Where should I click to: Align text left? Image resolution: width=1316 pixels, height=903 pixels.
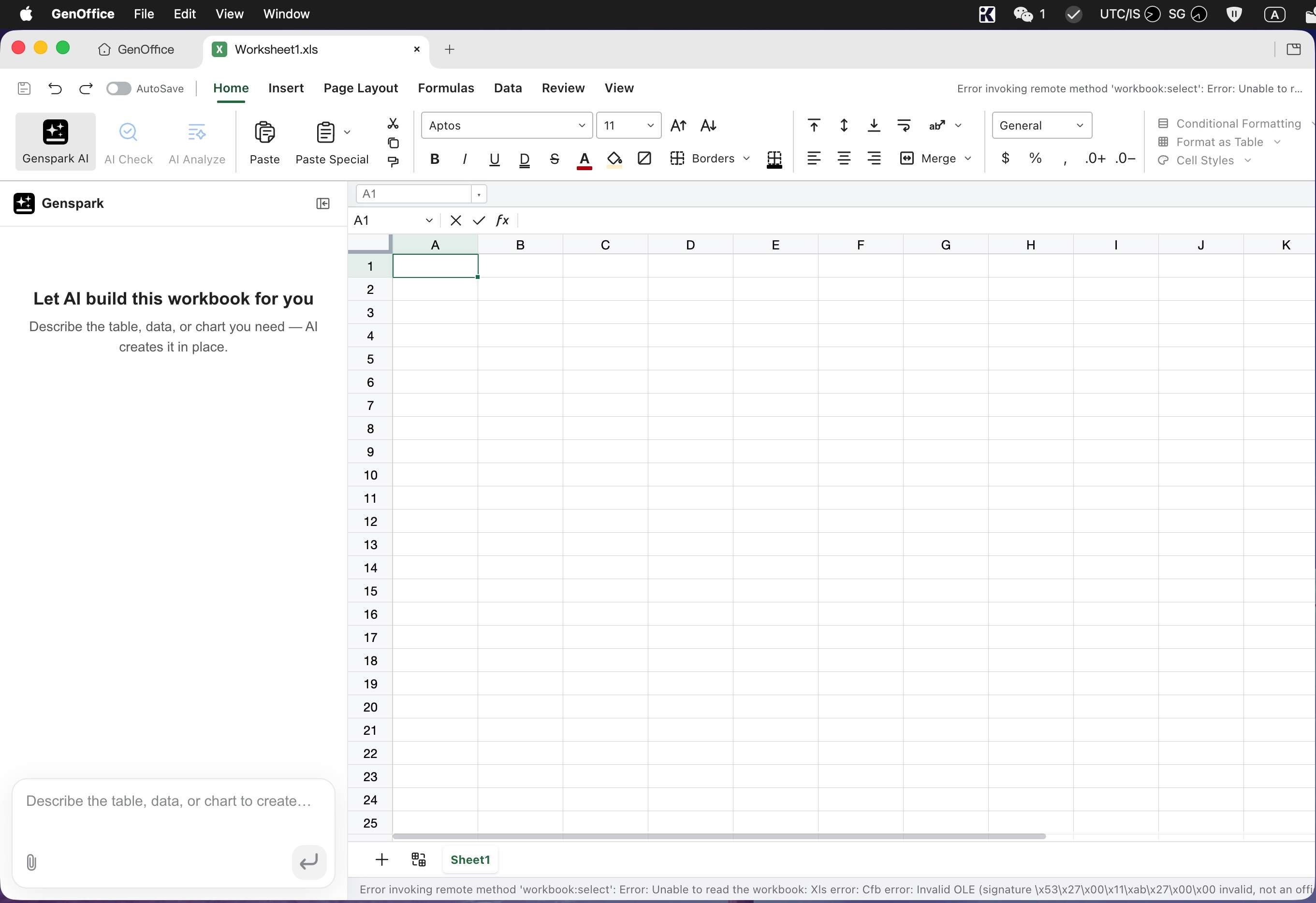coord(814,159)
